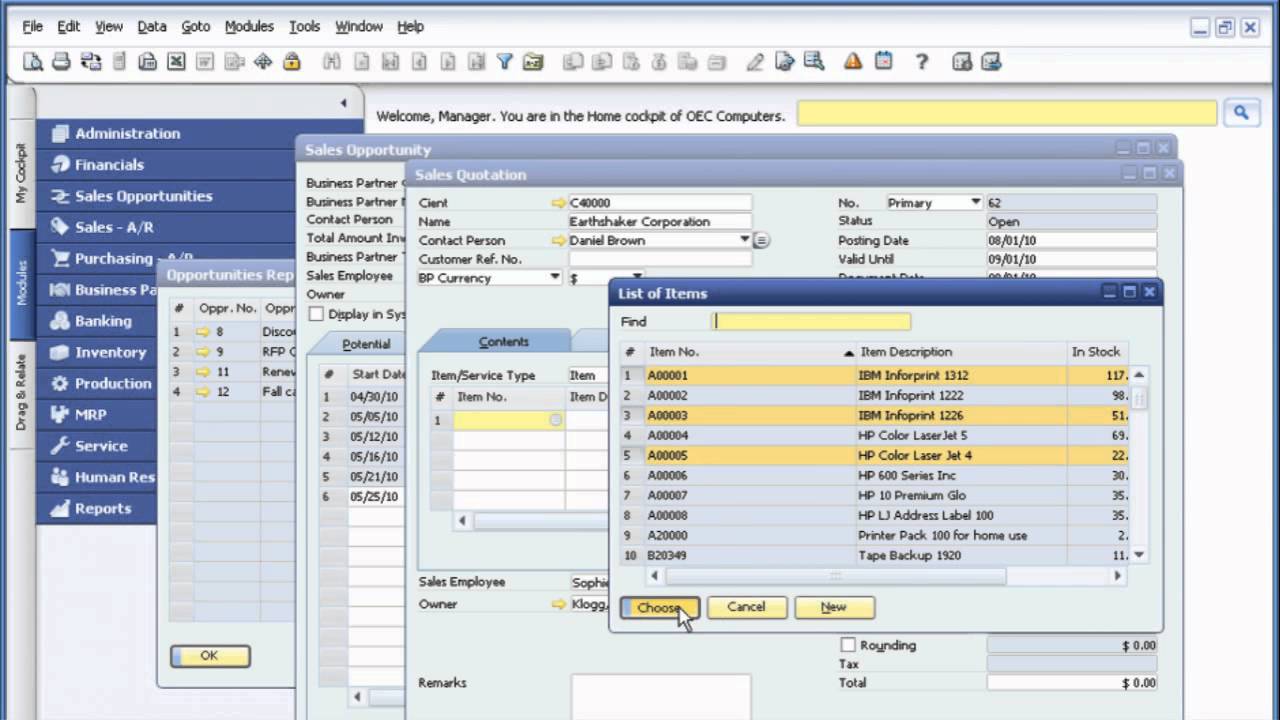Click the Export to Excel toolbar icon
1280x720 pixels.
(176, 62)
